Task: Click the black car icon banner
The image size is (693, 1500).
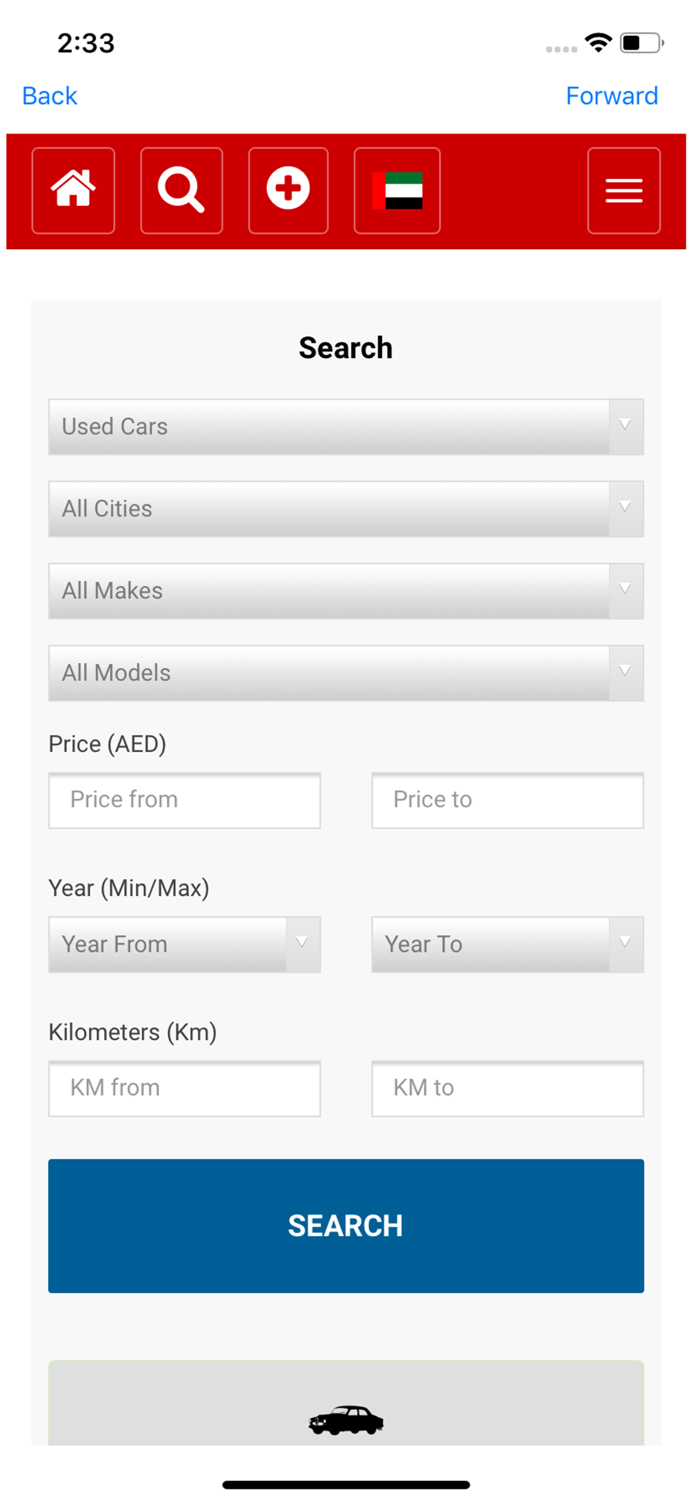Action: pyautogui.click(x=346, y=1420)
